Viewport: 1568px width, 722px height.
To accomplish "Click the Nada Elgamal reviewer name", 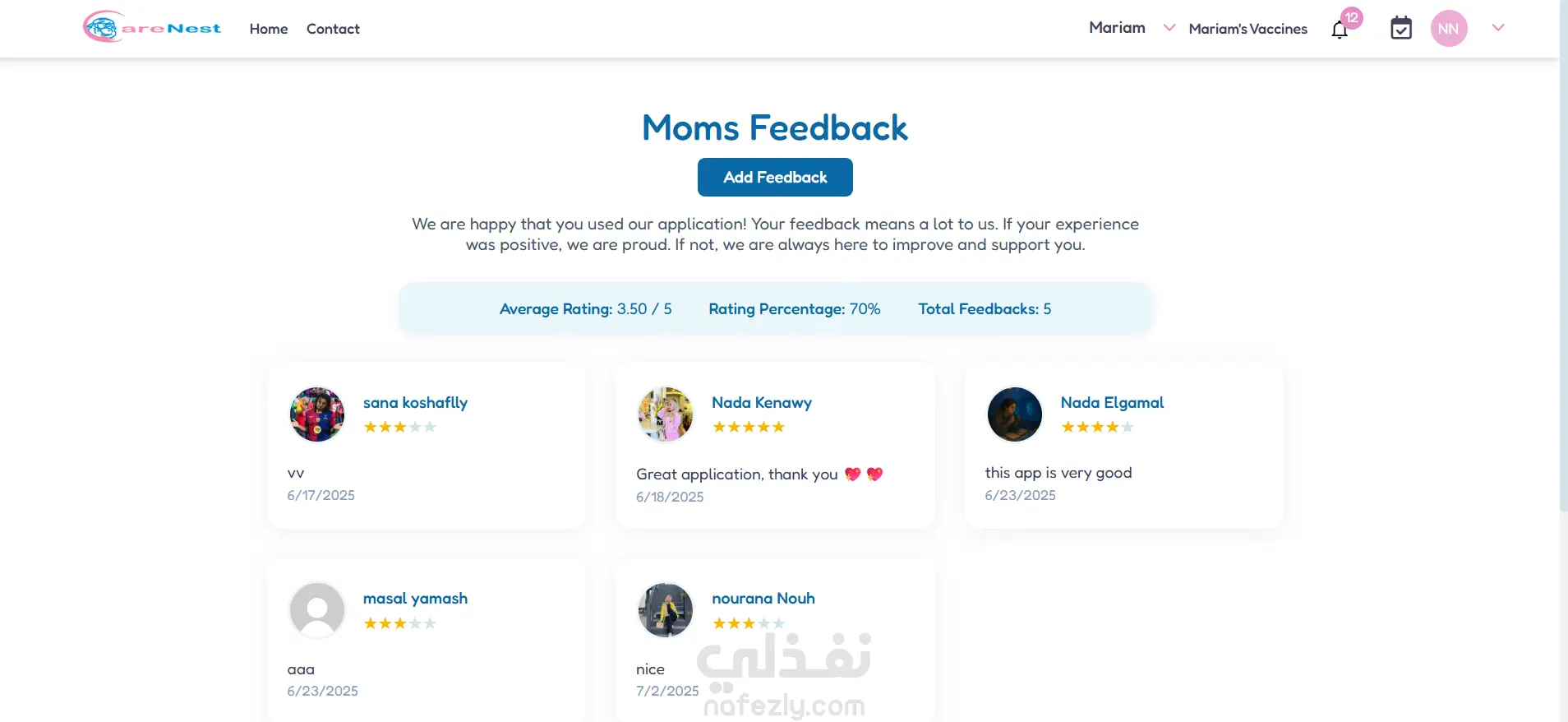I will coord(1112,403).
